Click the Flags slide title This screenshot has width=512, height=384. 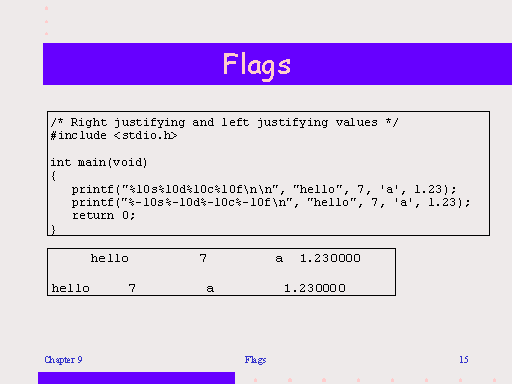click(256, 66)
